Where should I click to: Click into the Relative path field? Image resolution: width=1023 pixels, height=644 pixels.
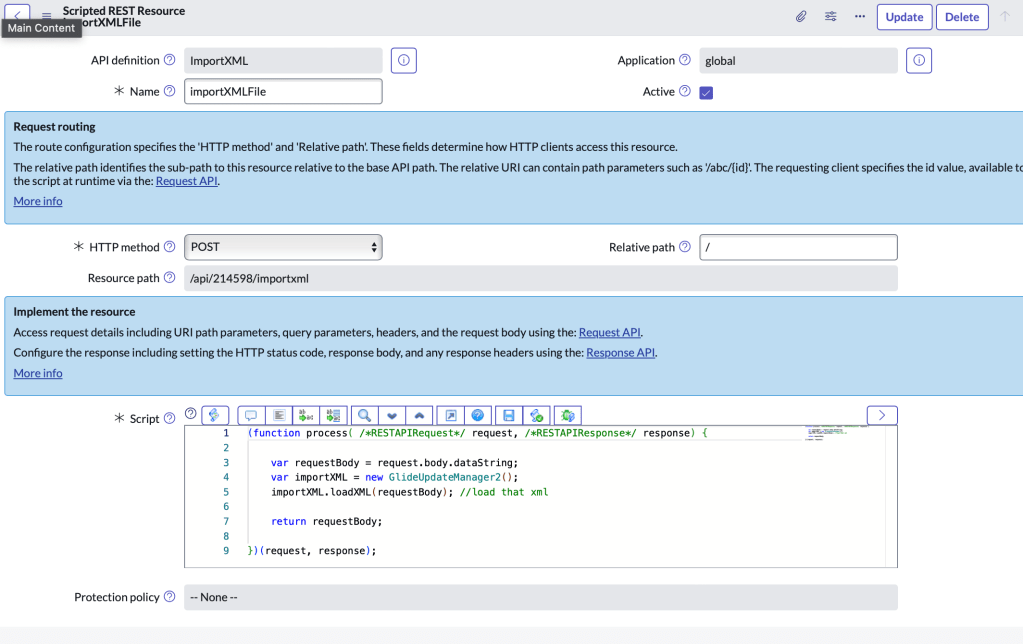[x=797, y=247]
